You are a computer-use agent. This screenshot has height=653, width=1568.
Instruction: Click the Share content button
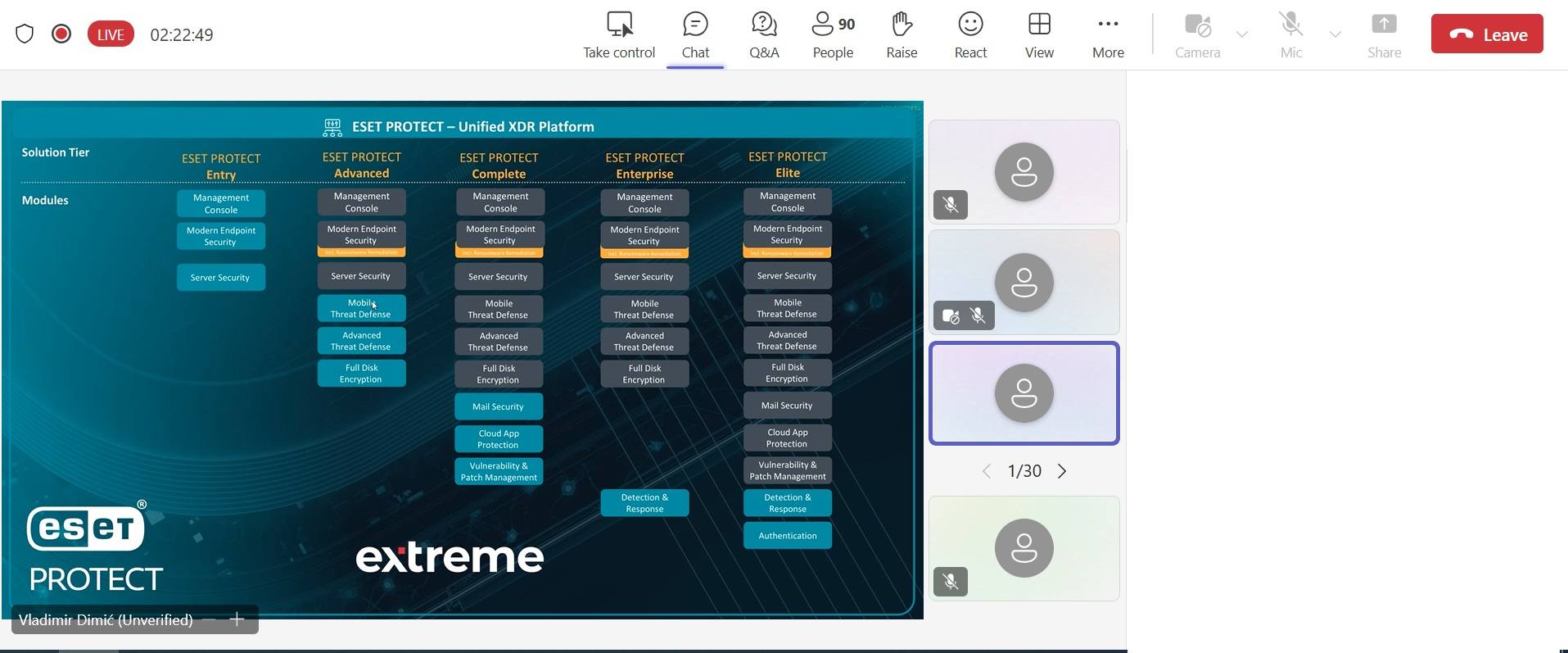(1385, 35)
